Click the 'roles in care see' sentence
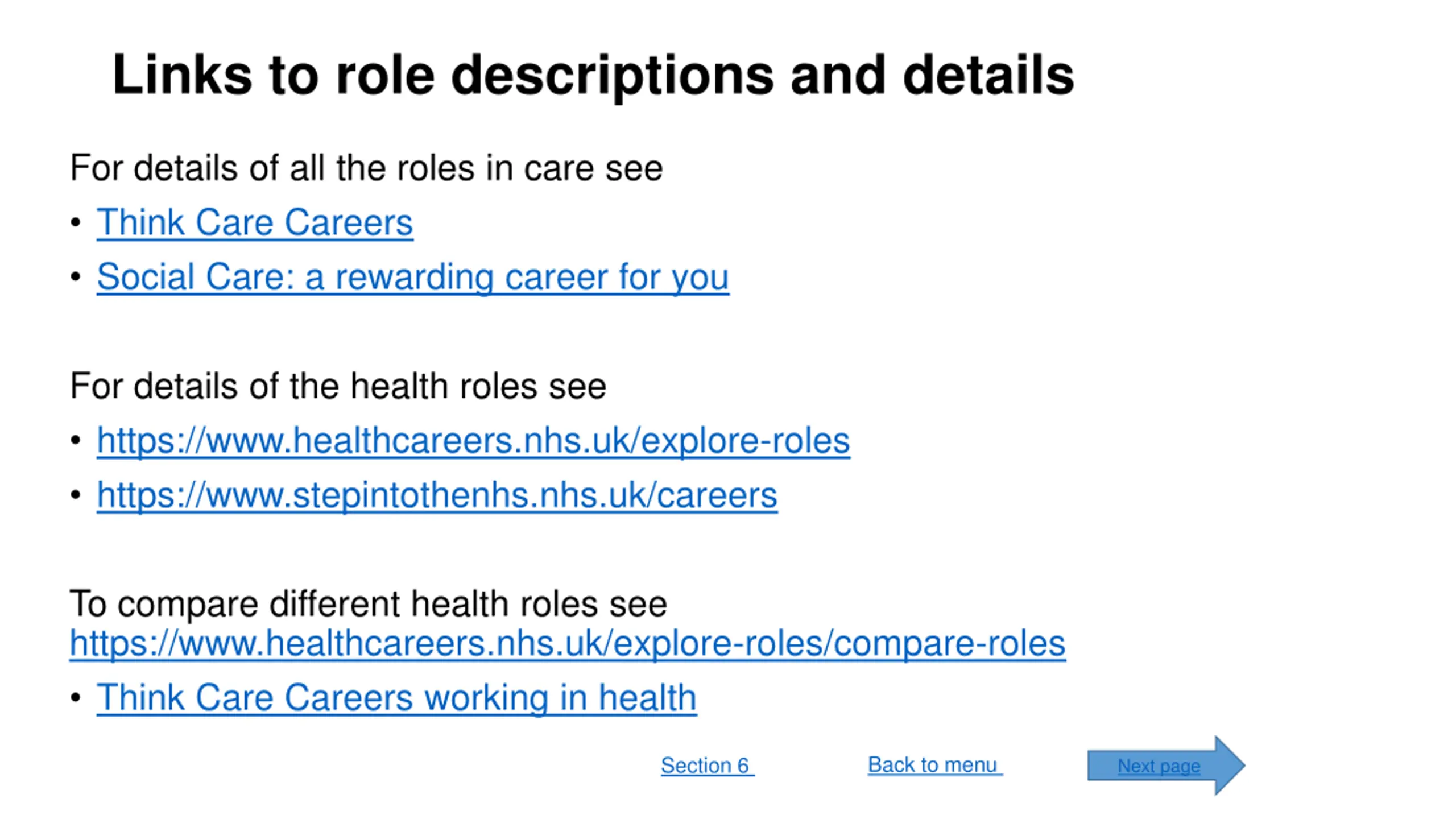 [x=366, y=168]
